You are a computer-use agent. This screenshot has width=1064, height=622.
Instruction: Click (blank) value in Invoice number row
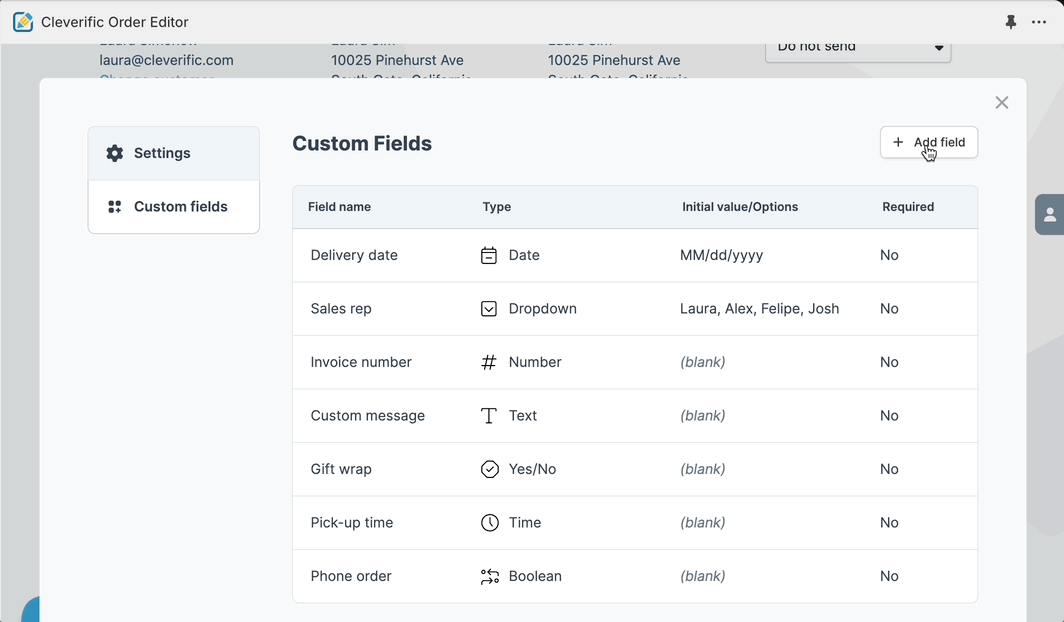(702, 362)
